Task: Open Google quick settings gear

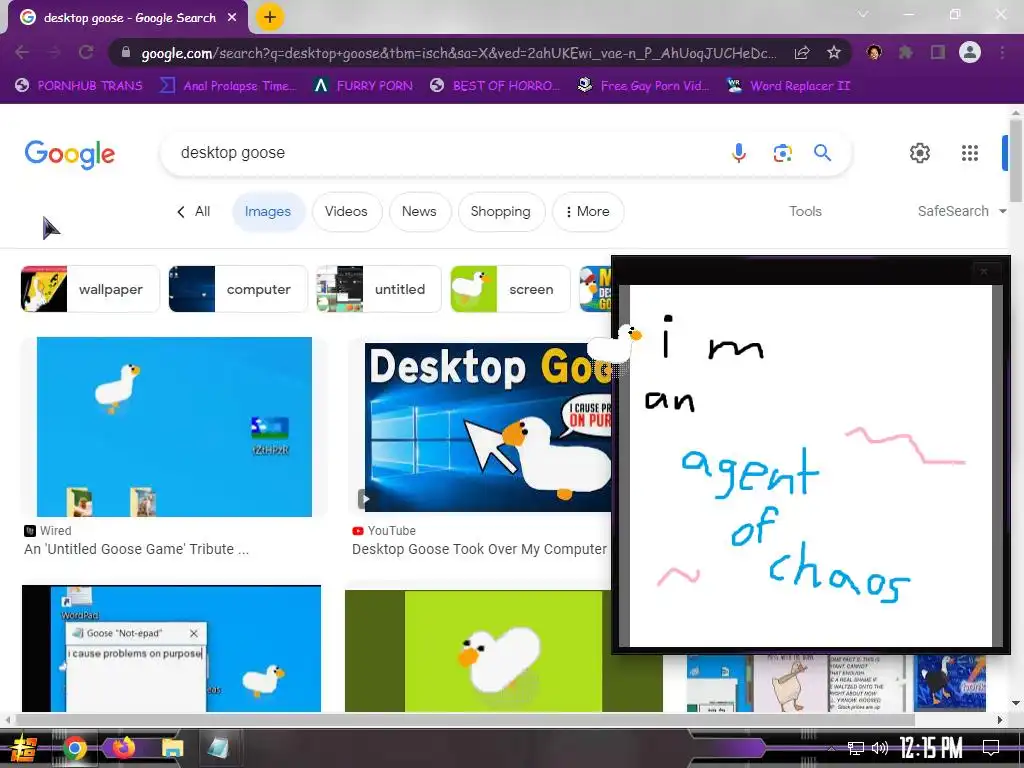Action: coord(920,153)
